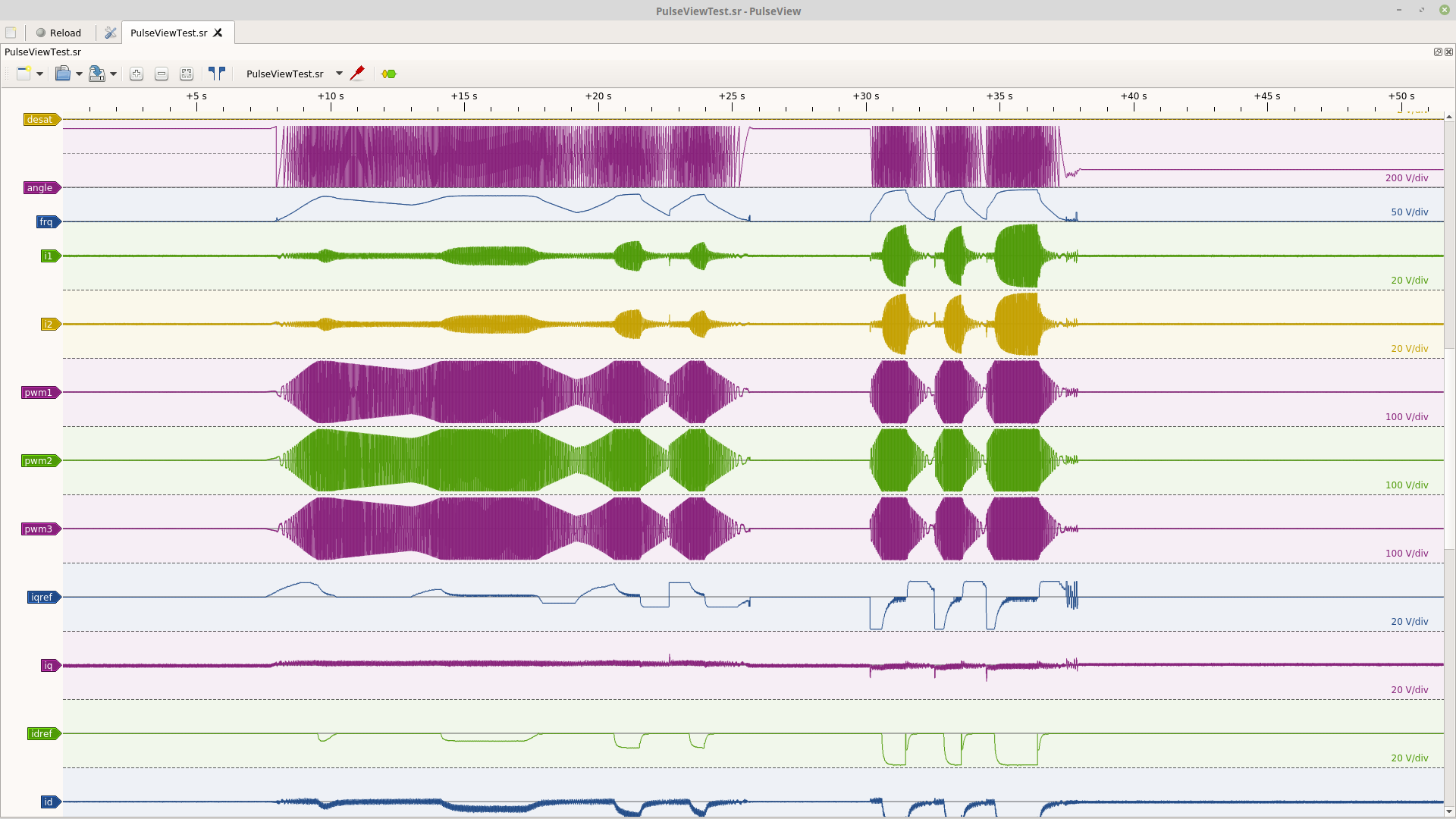Switch to the PulseViewTest.sr tab
This screenshot has width=1456, height=819.
click(x=168, y=33)
